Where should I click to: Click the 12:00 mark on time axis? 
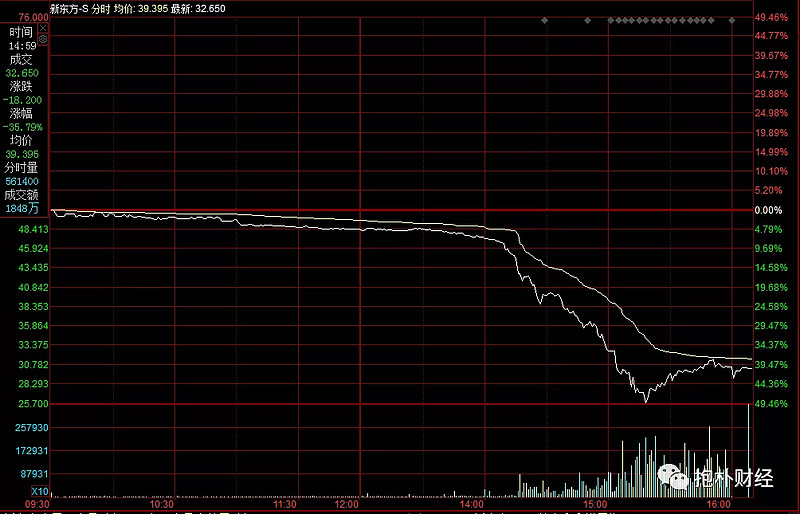346,505
